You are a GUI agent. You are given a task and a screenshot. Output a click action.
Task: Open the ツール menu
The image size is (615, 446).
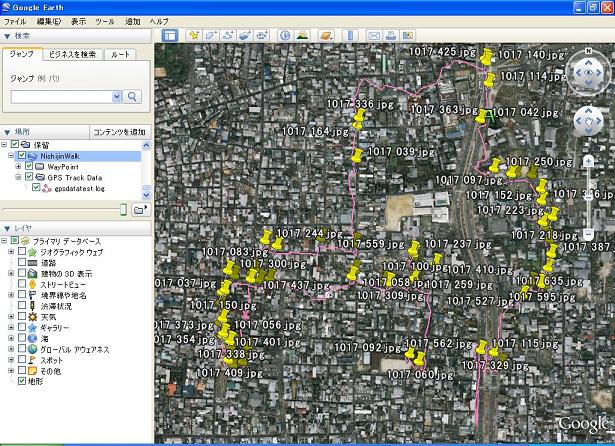click(105, 22)
